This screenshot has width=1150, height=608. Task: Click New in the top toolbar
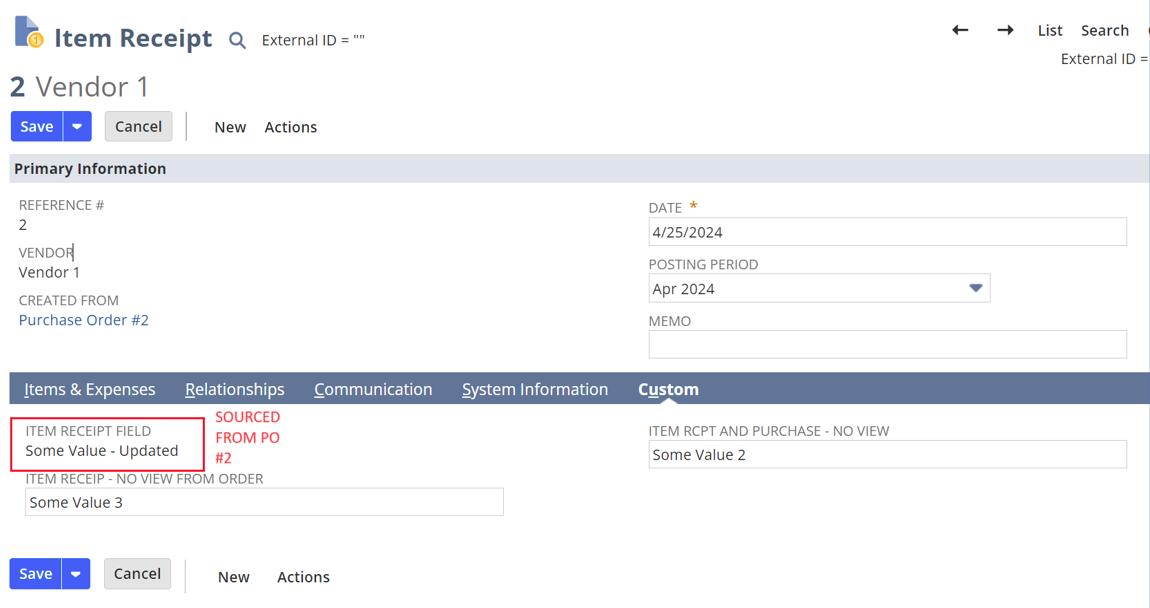[x=230, y=127]
